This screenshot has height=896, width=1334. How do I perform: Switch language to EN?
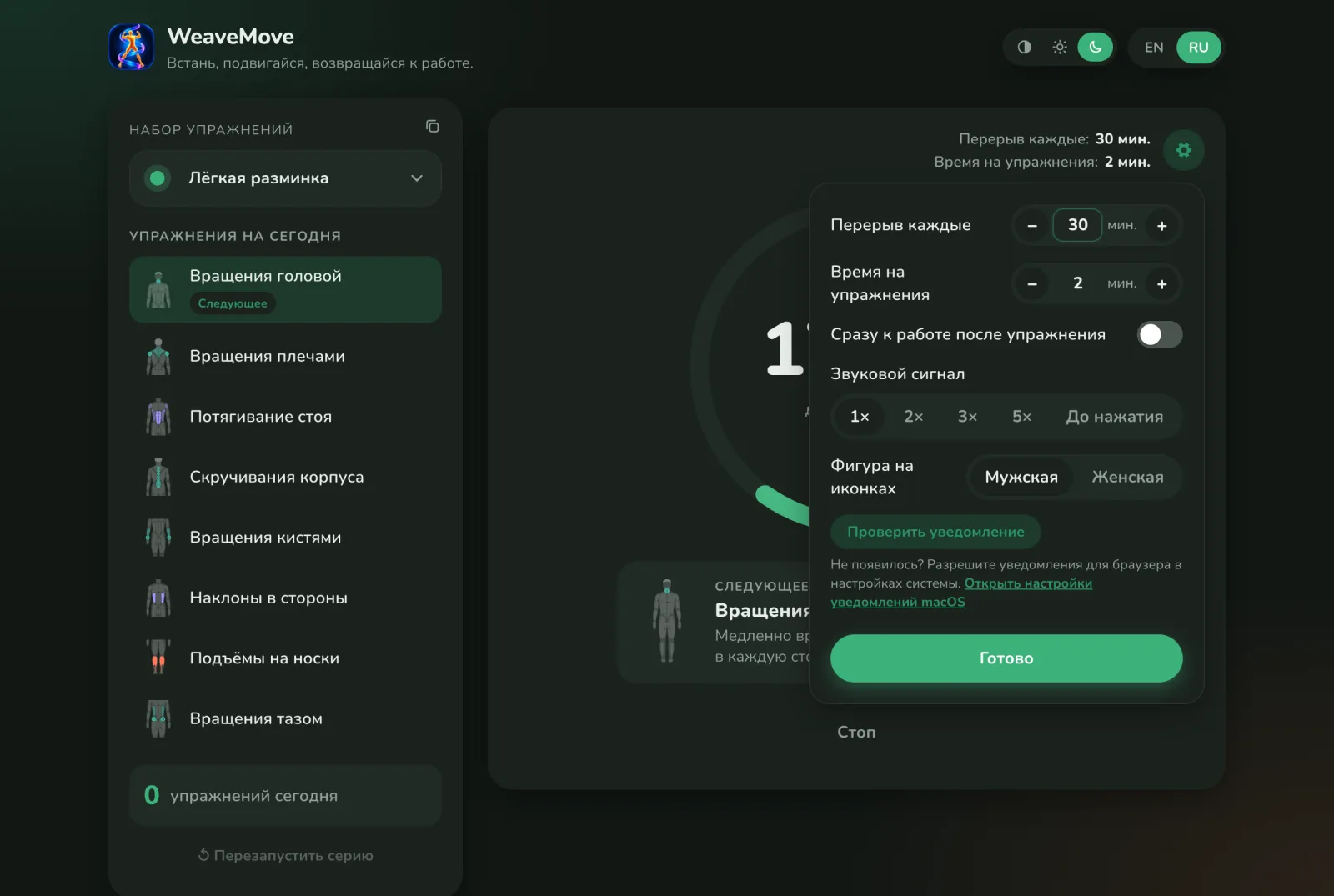coord(1154,48)
